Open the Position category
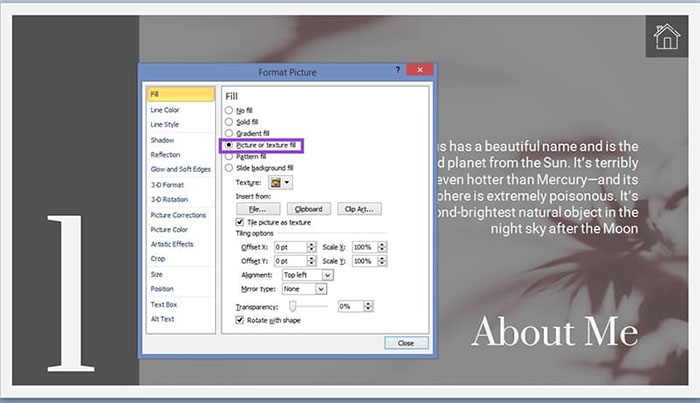 pyautogui.click(x=162, y=289)
